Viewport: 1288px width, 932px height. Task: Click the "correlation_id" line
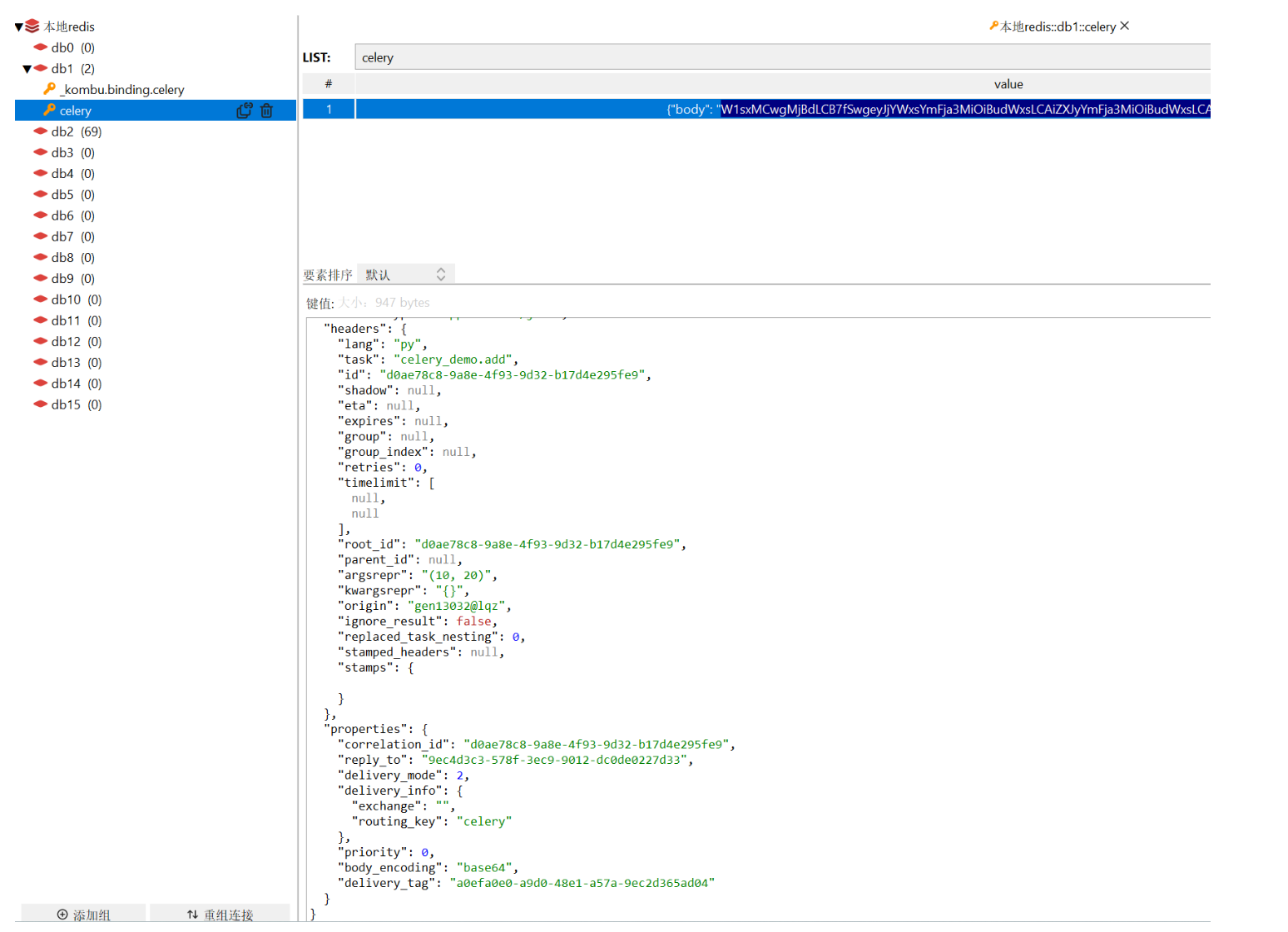[x=537, y=745]
